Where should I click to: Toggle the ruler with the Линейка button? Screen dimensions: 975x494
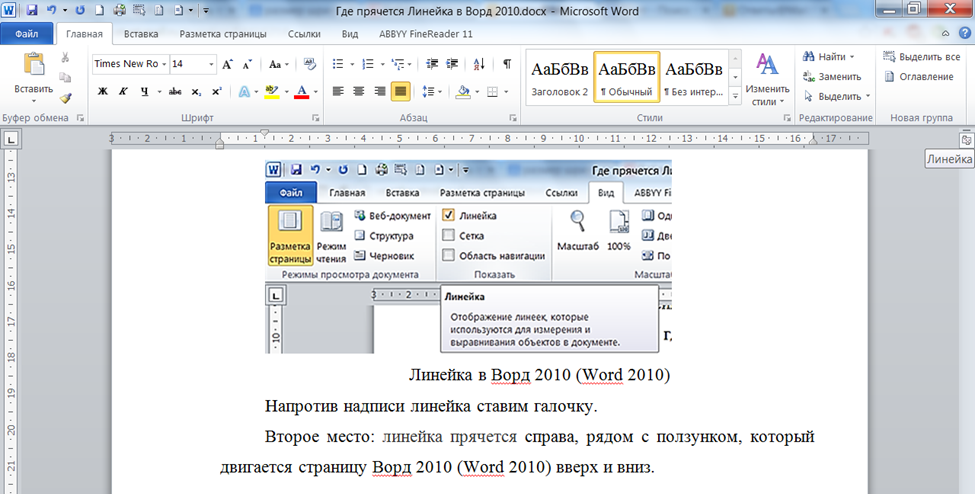[x=966, y=141]
